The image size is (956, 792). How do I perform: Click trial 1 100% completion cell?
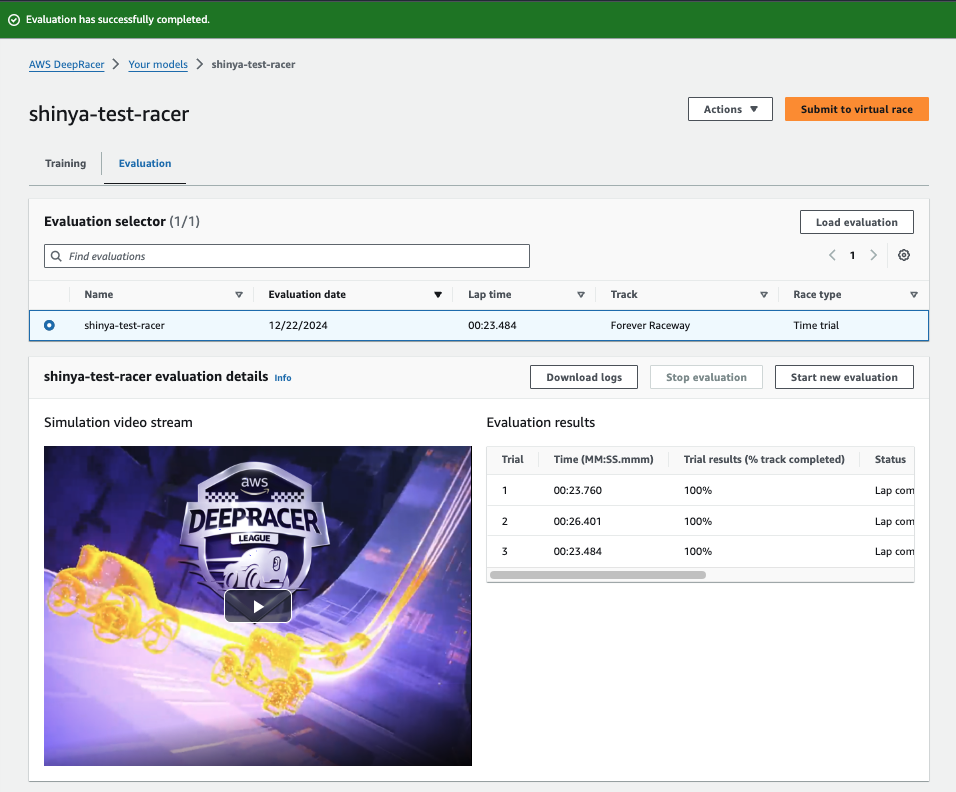tap(698, 490)
